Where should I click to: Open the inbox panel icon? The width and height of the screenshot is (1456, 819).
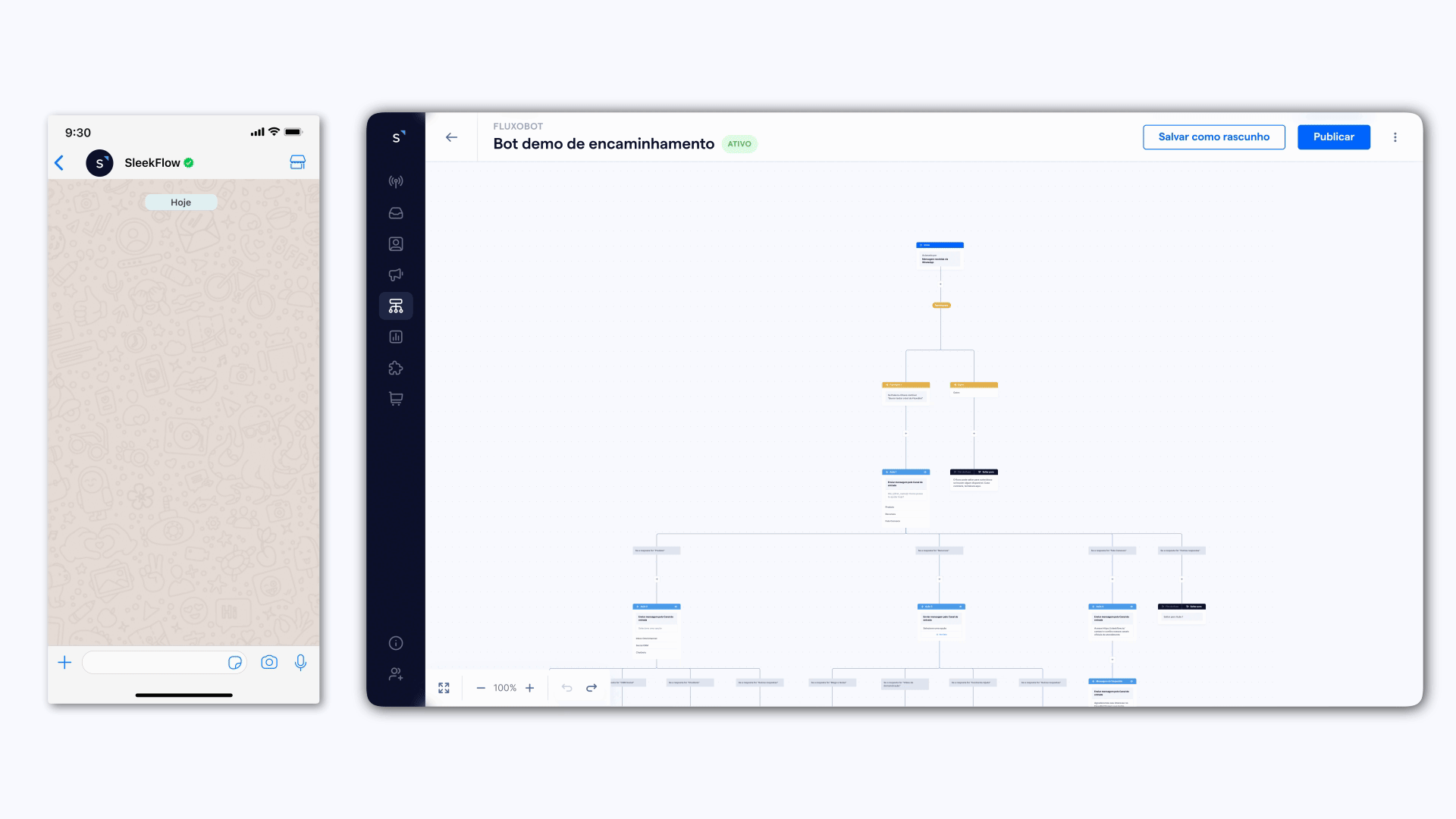[397, 213]
